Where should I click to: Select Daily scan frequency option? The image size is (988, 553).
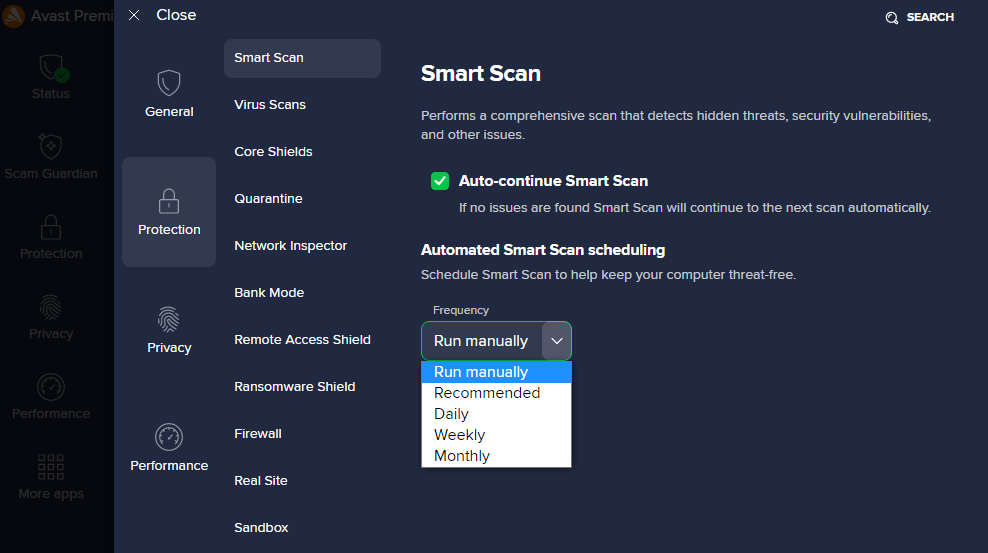tap(451, 414)
